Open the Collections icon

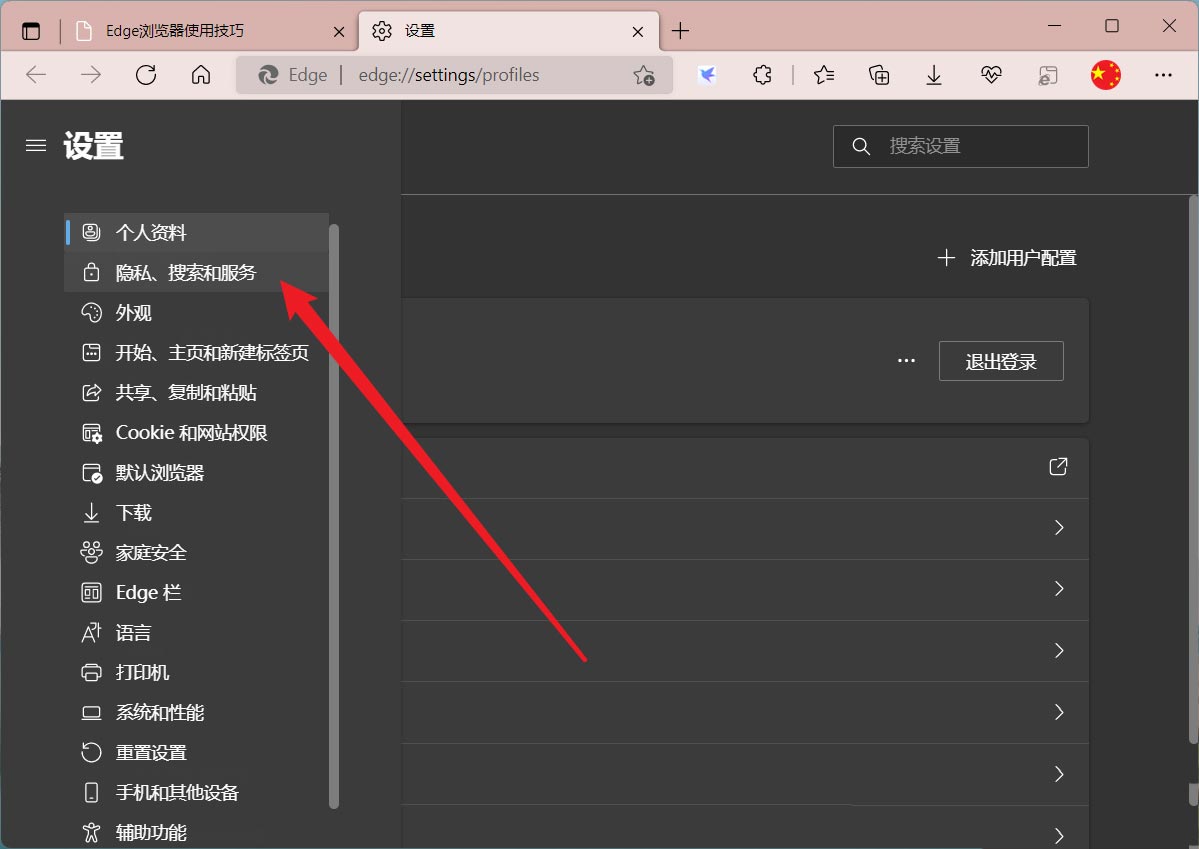[x=878, y=74]
